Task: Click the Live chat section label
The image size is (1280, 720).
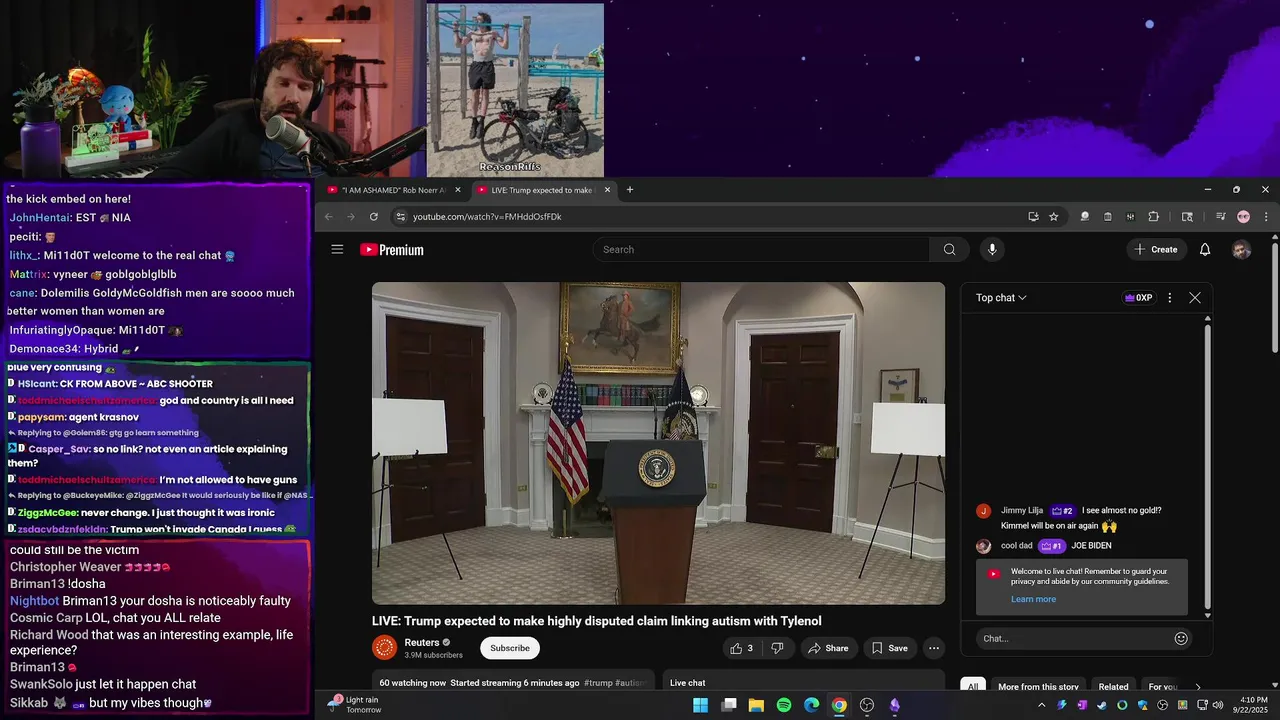Action: coord(688,683)
